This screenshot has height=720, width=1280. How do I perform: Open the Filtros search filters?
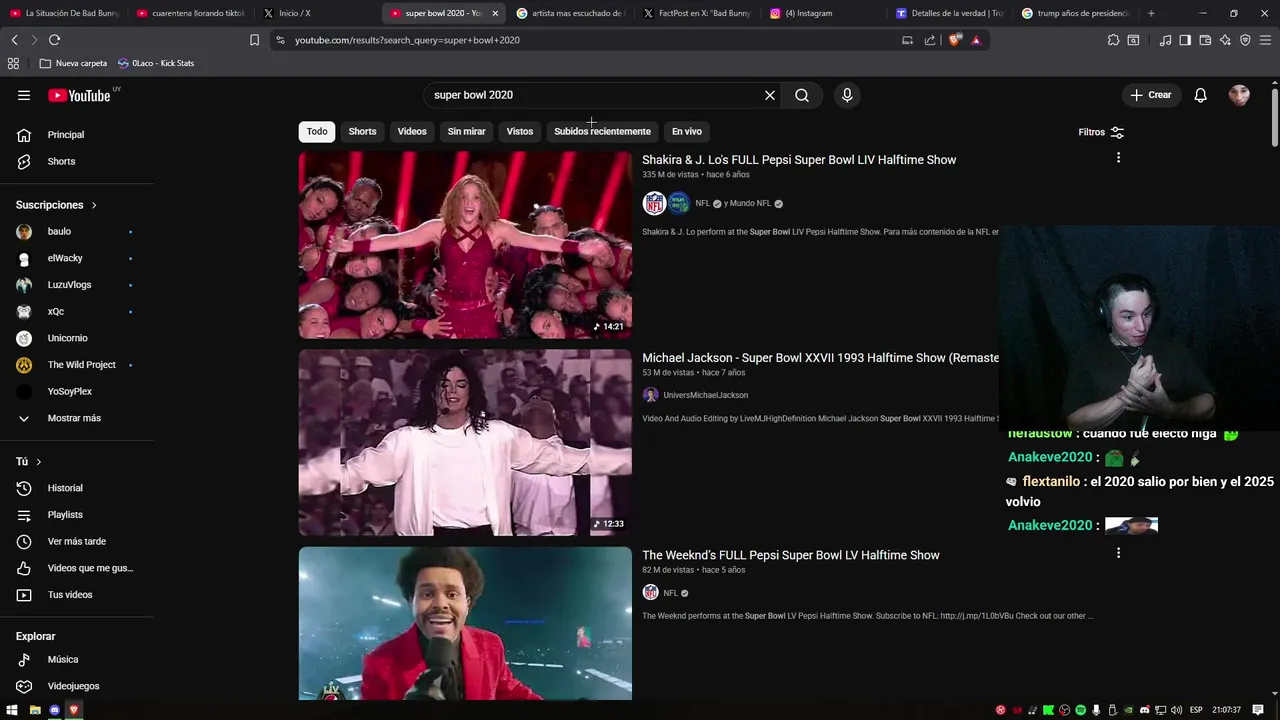1101,132
